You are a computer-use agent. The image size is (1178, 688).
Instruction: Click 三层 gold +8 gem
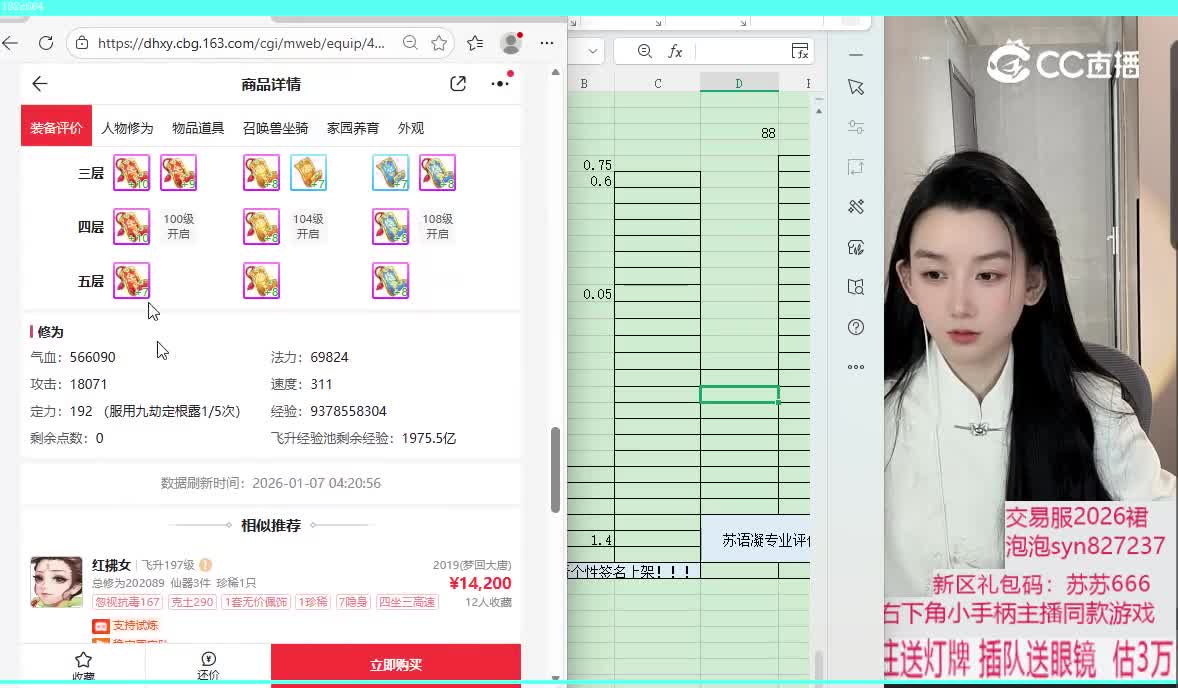pyautogui.click(x=261, y=173)
